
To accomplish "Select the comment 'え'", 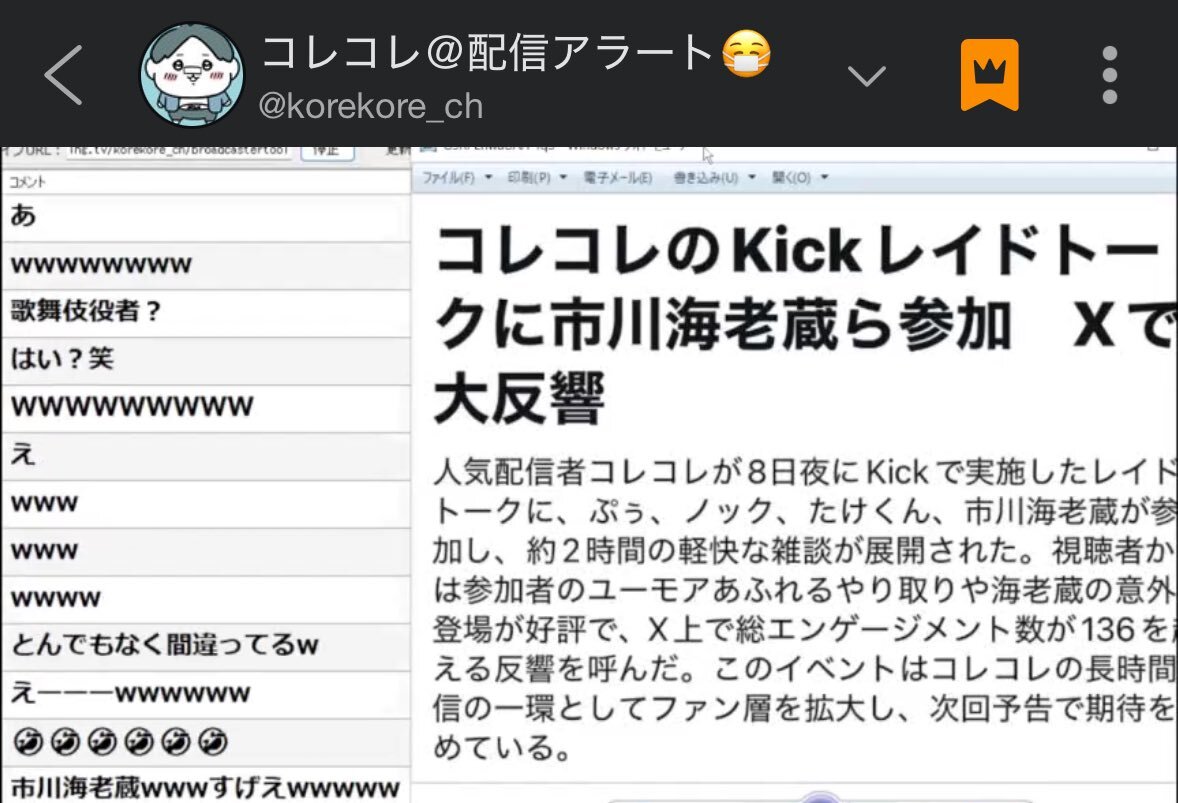I will click(206, 456).
